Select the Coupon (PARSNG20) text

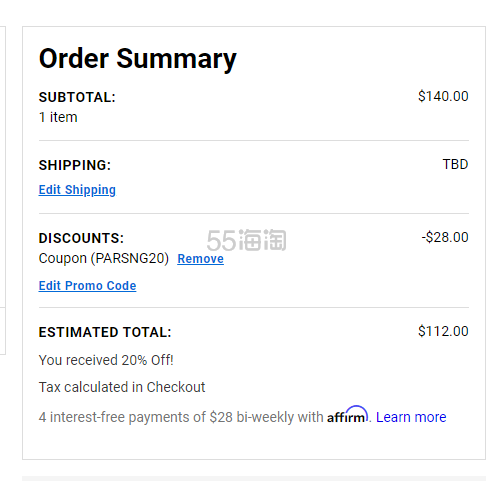tap(104, 258)
